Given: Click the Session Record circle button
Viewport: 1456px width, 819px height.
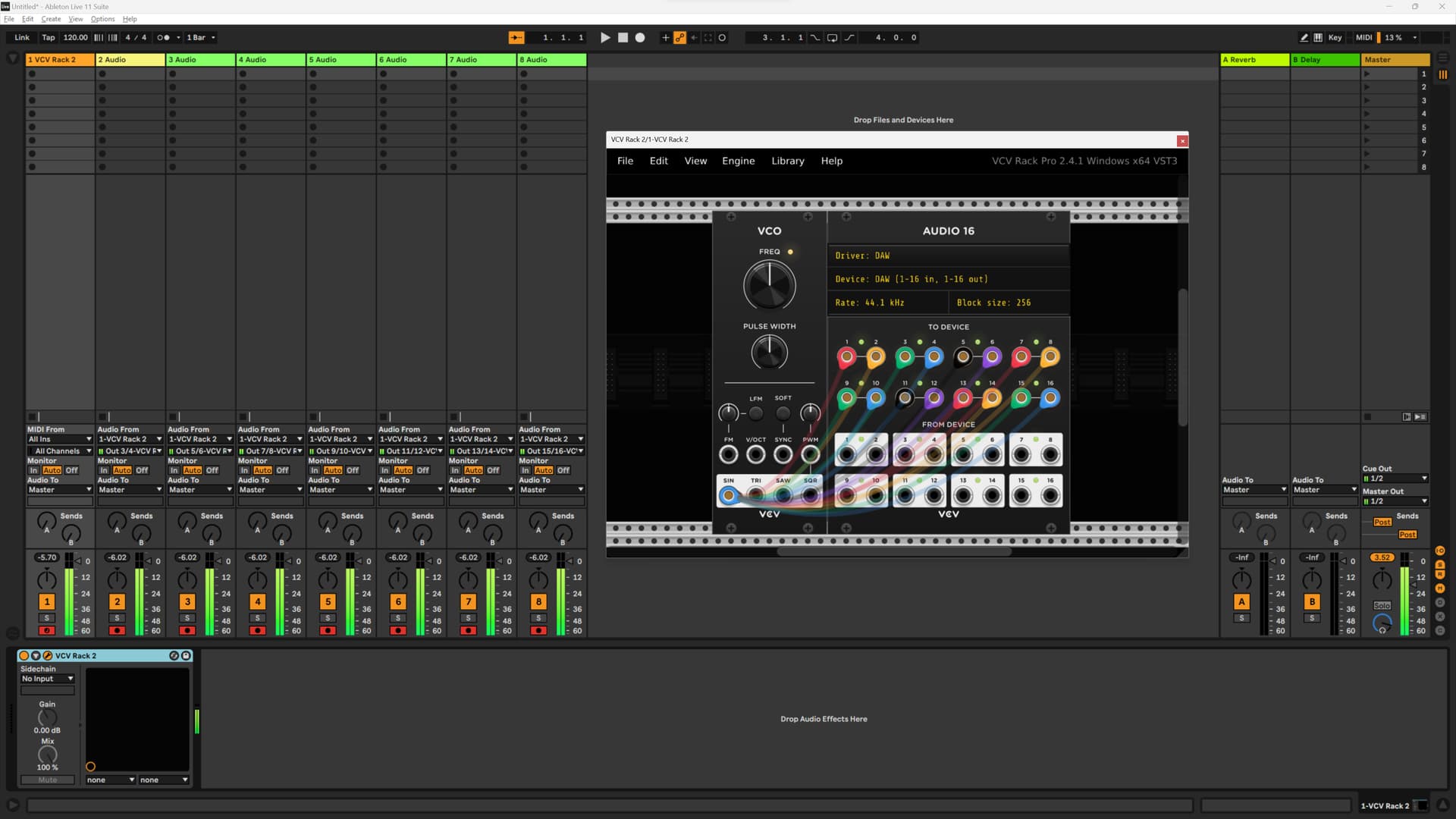Looking at the screenshot, I should click(x=722, y=37).
